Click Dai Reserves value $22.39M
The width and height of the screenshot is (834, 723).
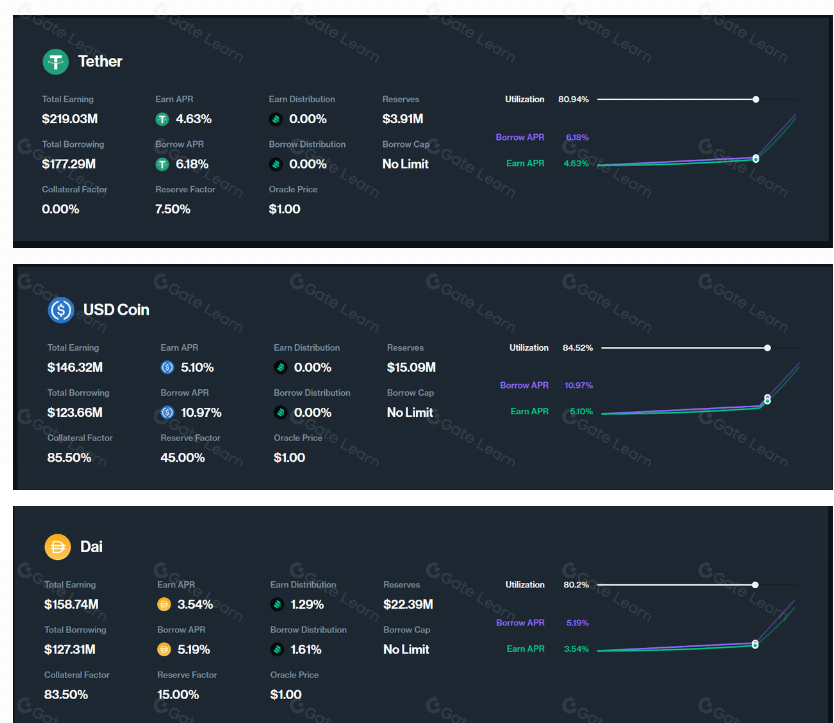pyautogui.click(x=408, y=604)
